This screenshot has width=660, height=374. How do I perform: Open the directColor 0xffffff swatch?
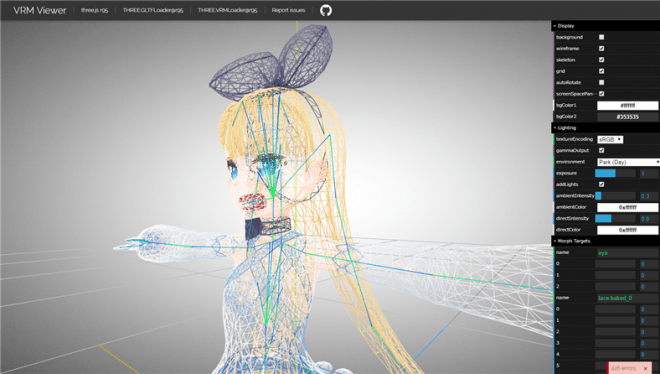[628, 230]
